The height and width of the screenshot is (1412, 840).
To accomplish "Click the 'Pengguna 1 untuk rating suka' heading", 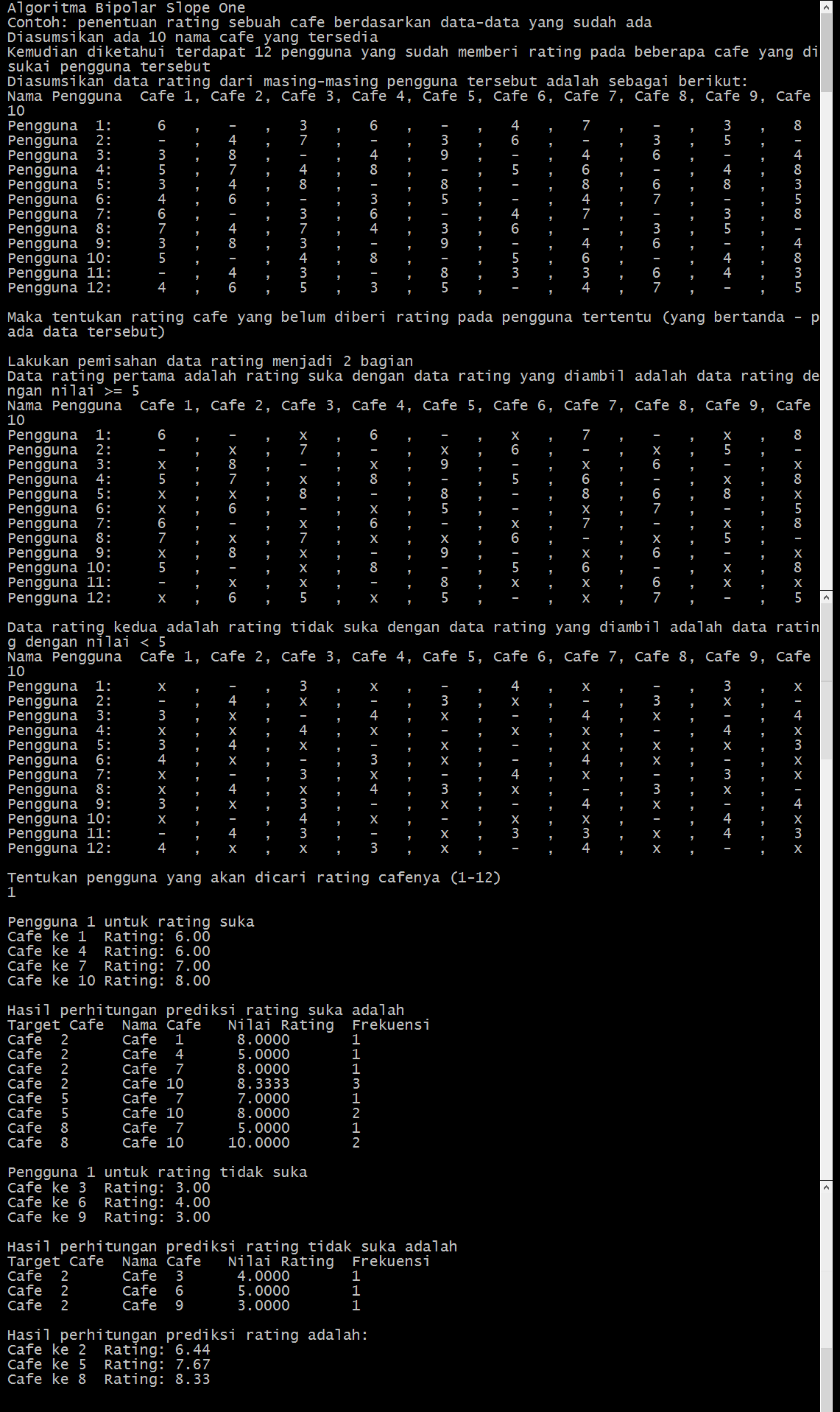I will click(x=130, y=921).
